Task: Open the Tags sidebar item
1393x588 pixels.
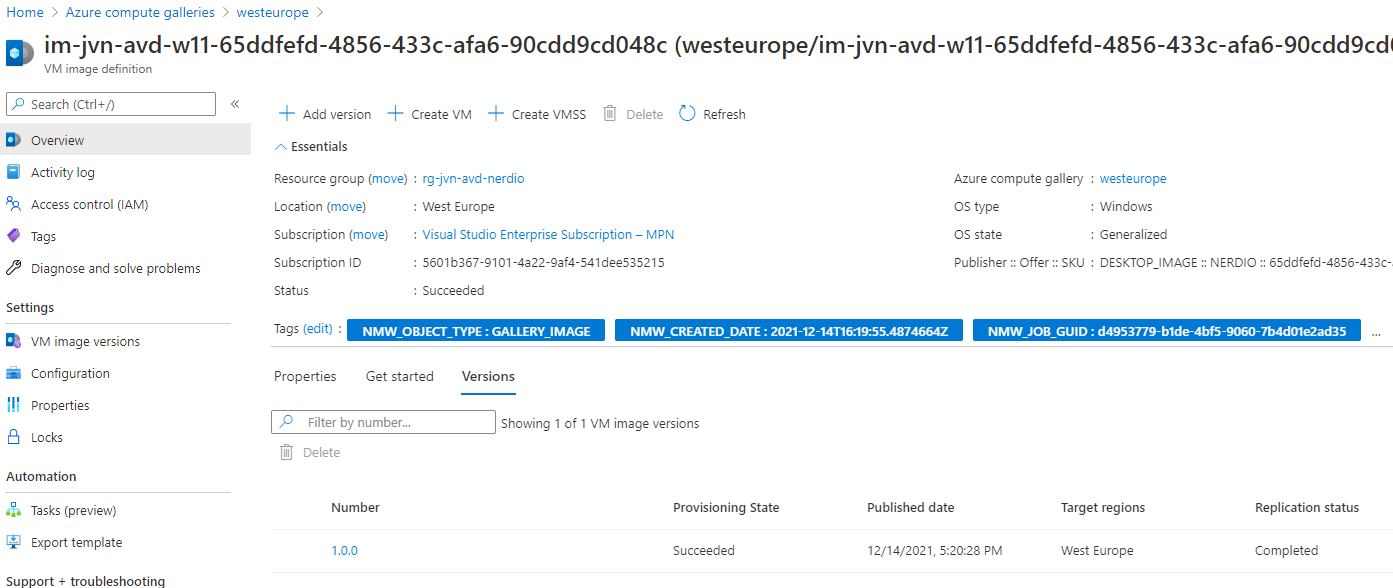Action: click(45, 235)
